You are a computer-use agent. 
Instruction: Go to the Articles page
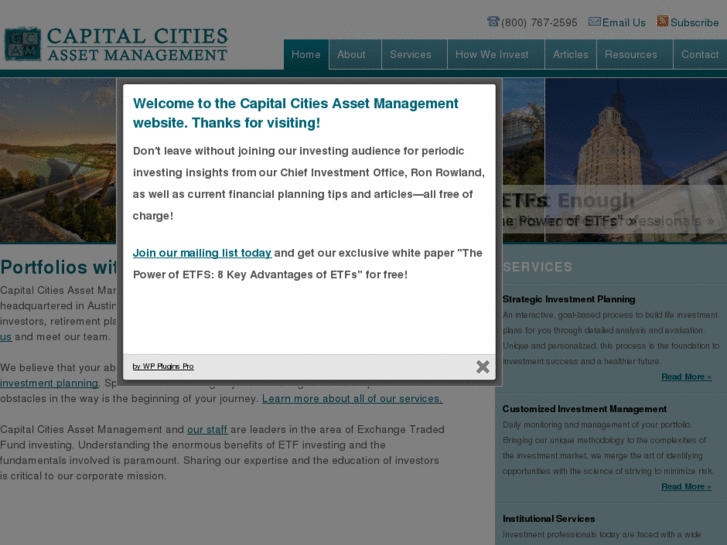571,54
